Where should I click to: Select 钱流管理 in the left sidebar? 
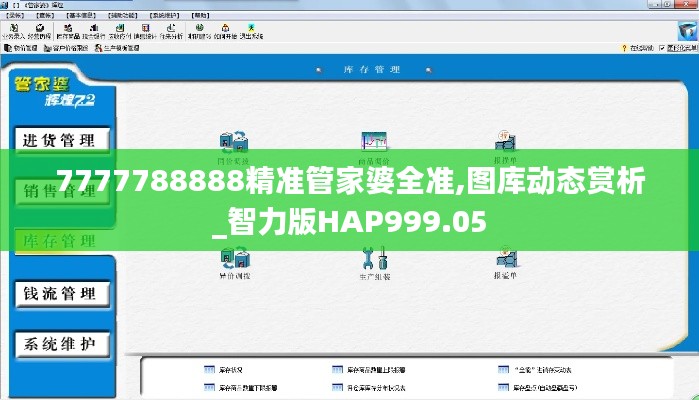60,293
